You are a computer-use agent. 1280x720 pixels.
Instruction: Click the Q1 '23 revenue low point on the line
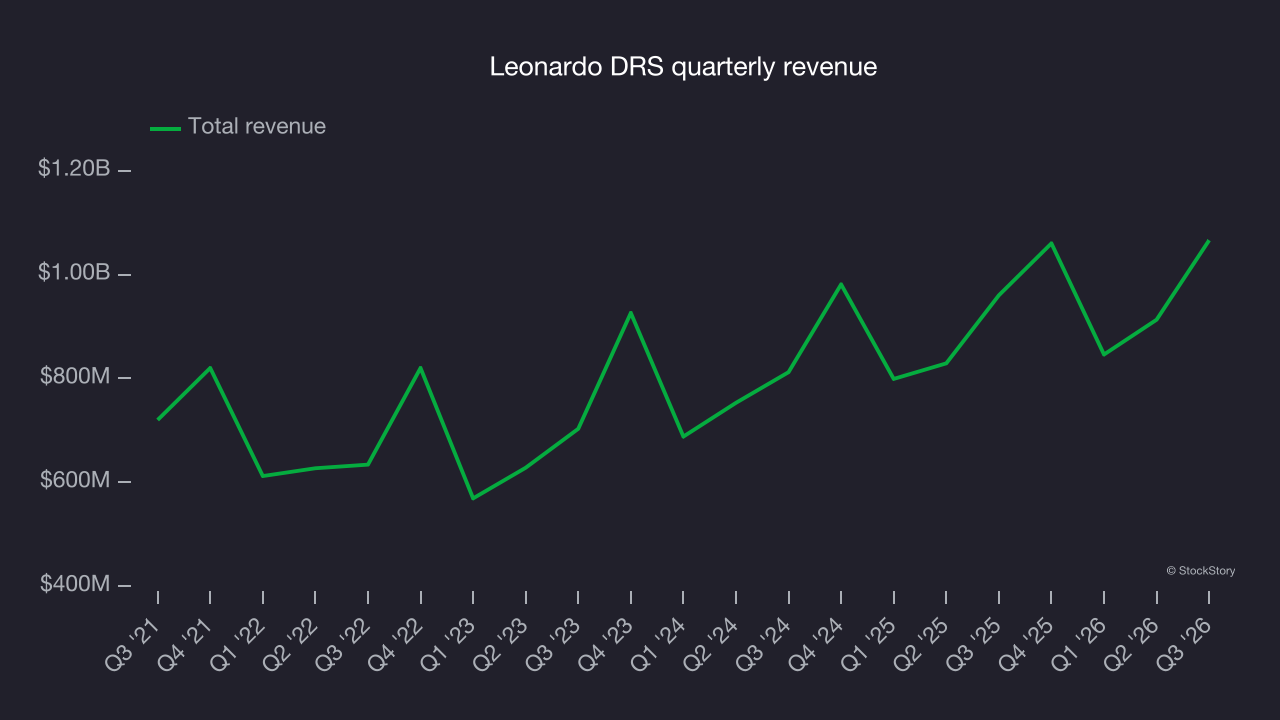[473, 498]
